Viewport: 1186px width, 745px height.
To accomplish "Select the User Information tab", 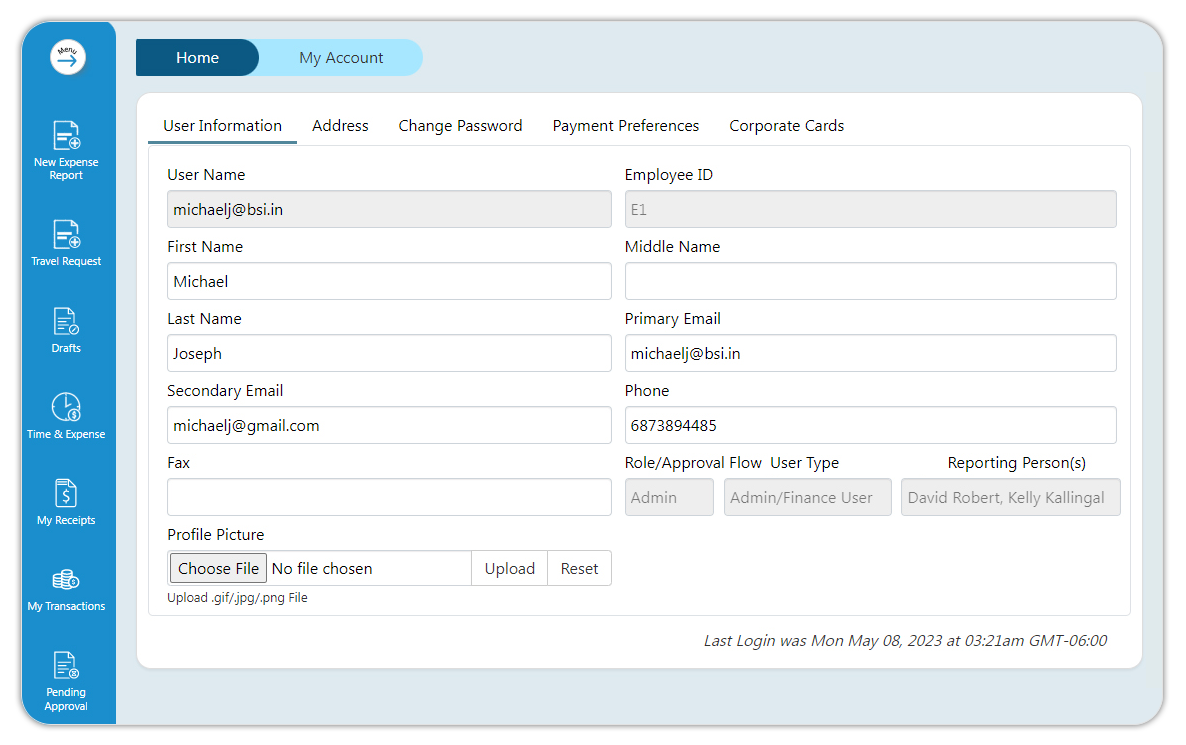I will coord(222,126).
